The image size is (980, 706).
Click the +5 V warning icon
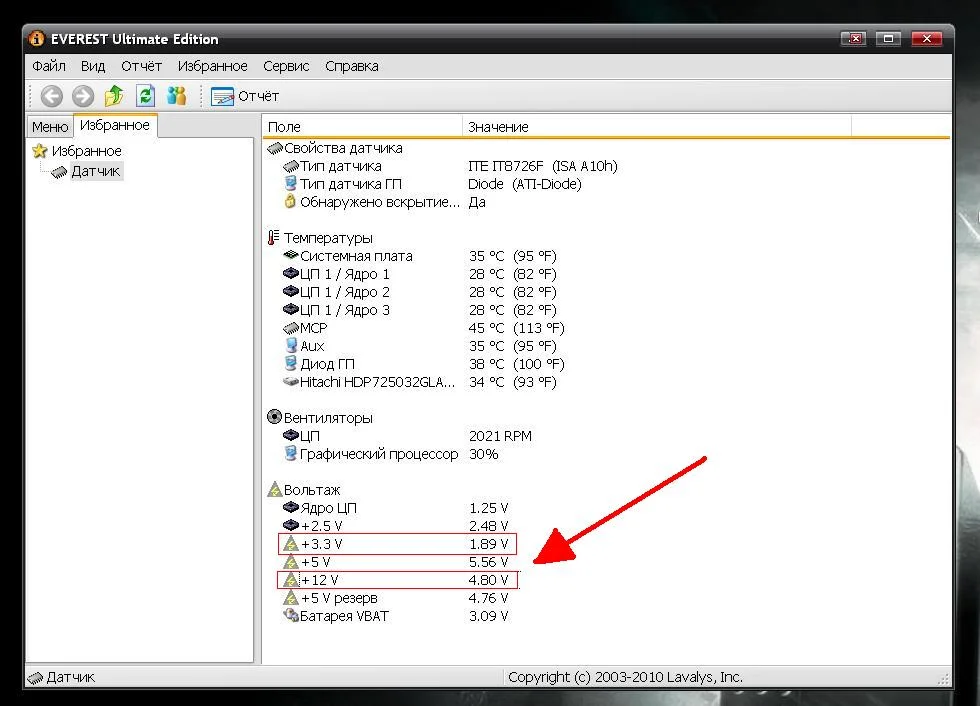tap(291, 562)
